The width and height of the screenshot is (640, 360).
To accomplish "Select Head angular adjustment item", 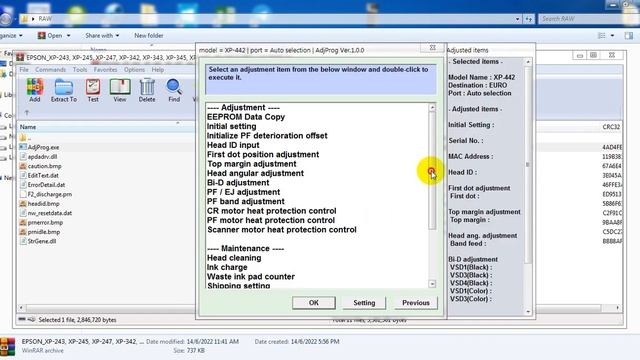I will (x=255, y=173).
